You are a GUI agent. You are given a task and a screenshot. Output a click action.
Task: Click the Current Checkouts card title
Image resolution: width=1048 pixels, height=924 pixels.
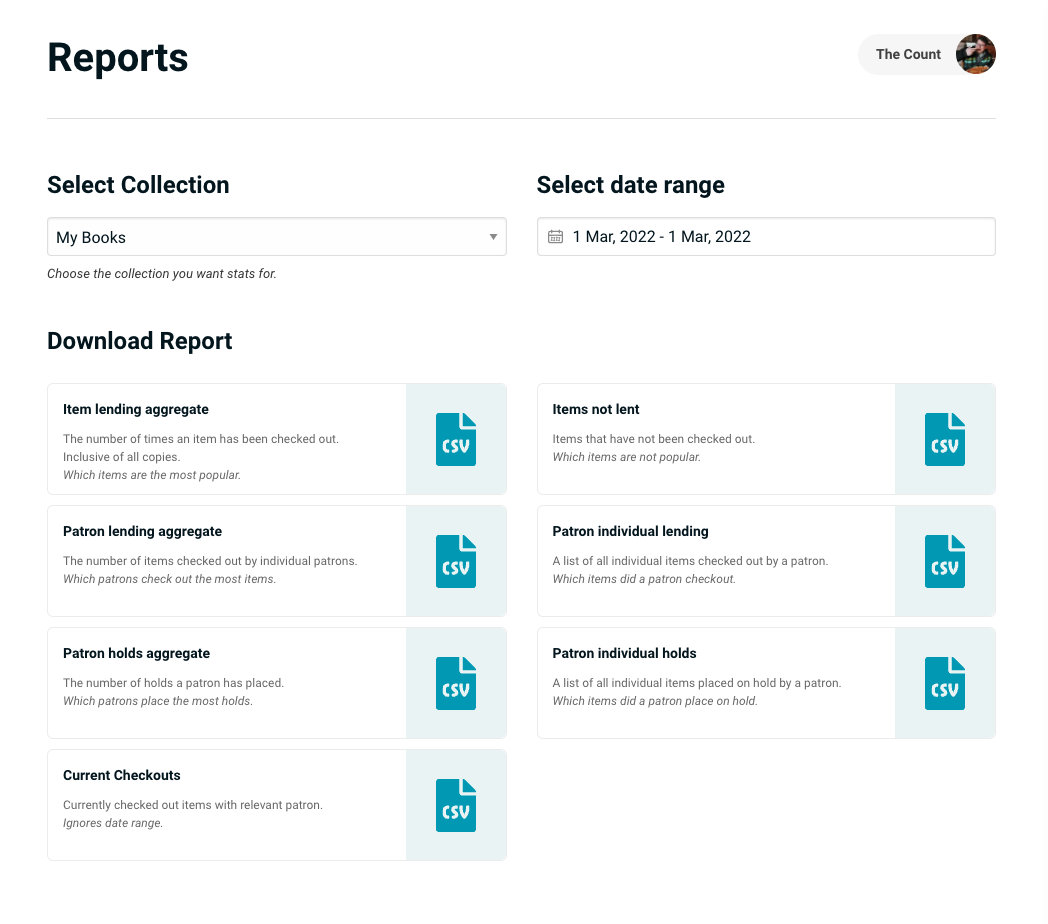click(x=122, y=775)
